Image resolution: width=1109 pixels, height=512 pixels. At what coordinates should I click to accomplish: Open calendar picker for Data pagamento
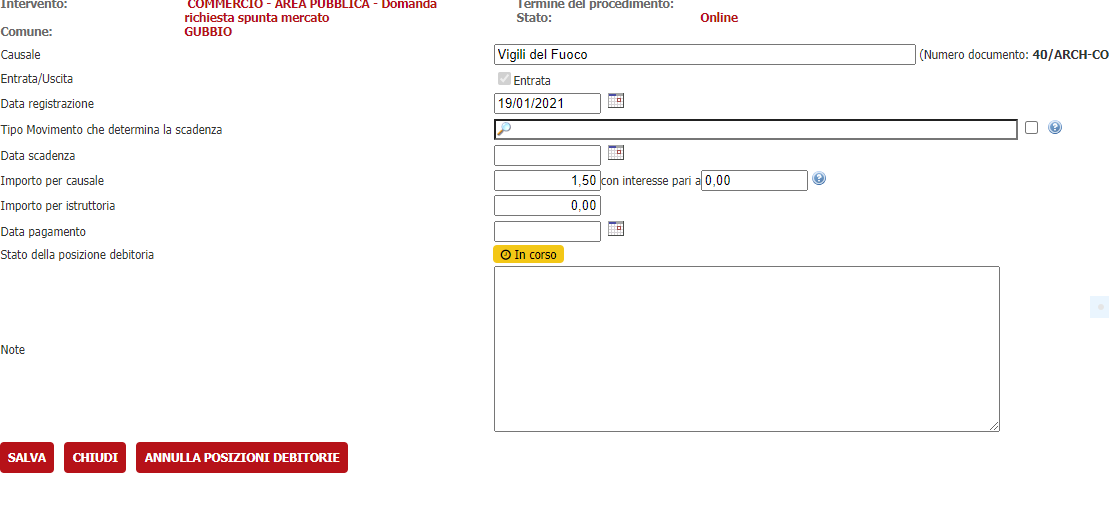(616, 229)
